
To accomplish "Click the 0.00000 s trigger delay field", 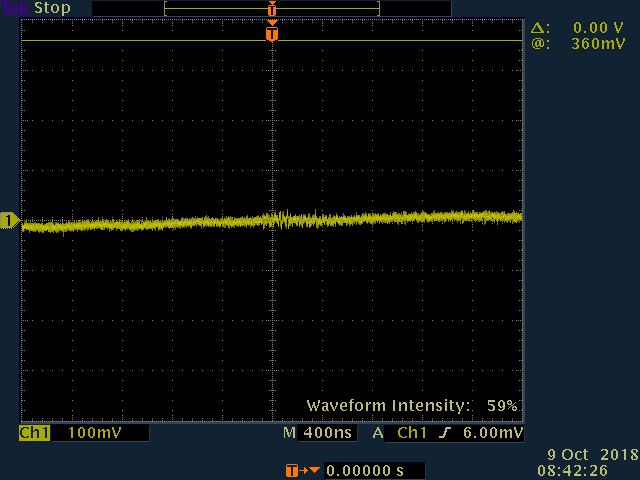I will click(x=365, y=471).
